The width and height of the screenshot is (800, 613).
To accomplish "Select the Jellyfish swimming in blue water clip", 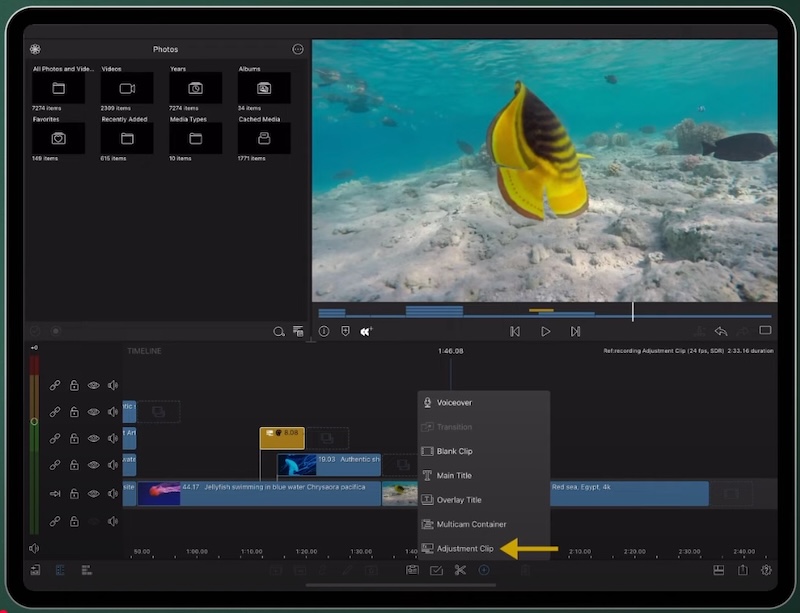I will (x=259, y=494).
